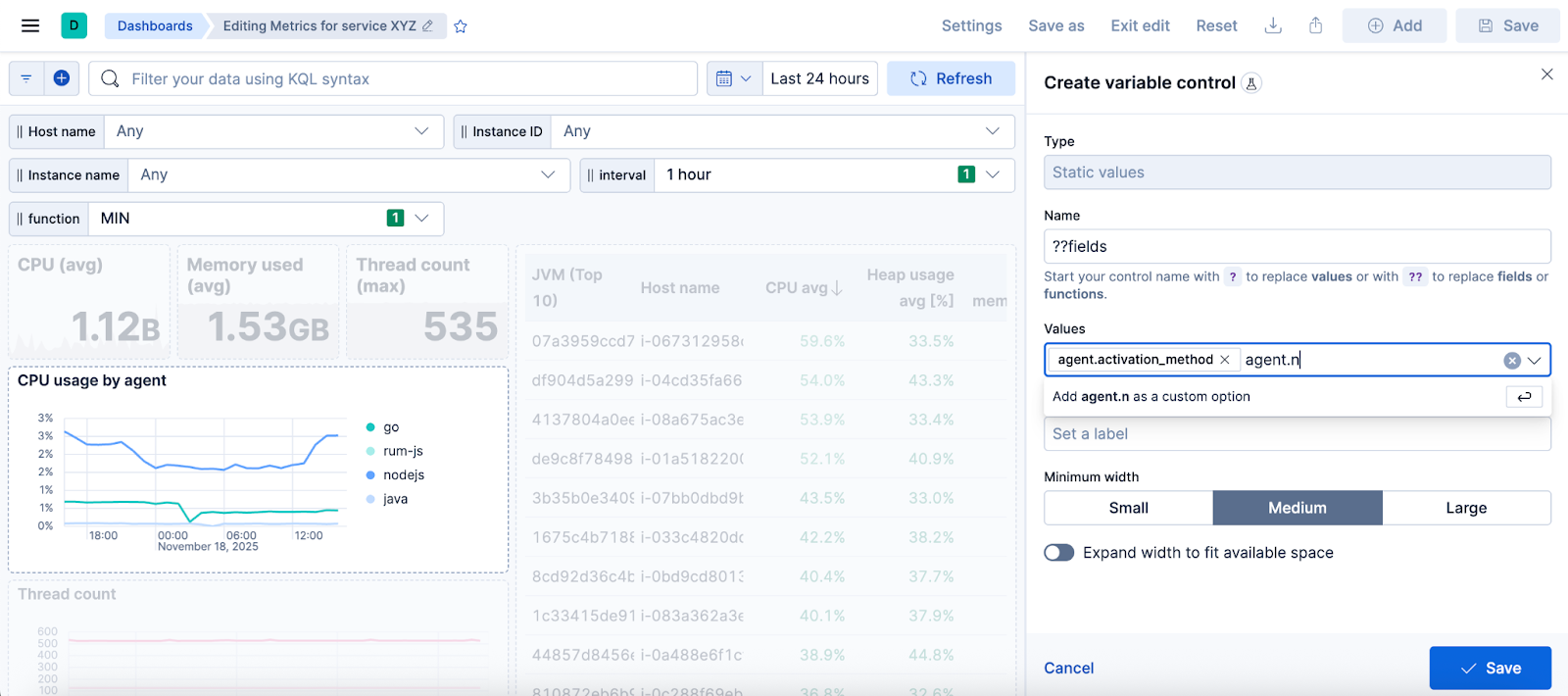Screen dimensions: 1568x696
Task: Remove the agent.activation_method value chip
Action: 1224,360
